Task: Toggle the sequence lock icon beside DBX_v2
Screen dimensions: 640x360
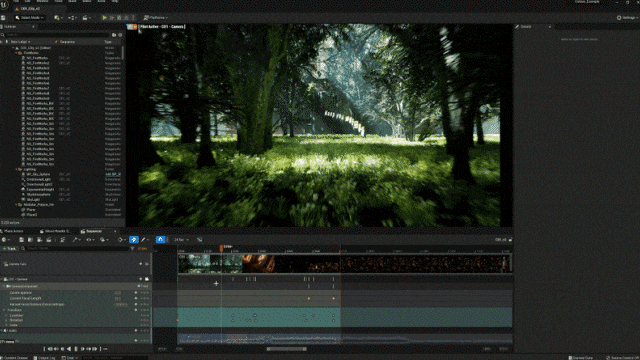Action: (510, 240)
